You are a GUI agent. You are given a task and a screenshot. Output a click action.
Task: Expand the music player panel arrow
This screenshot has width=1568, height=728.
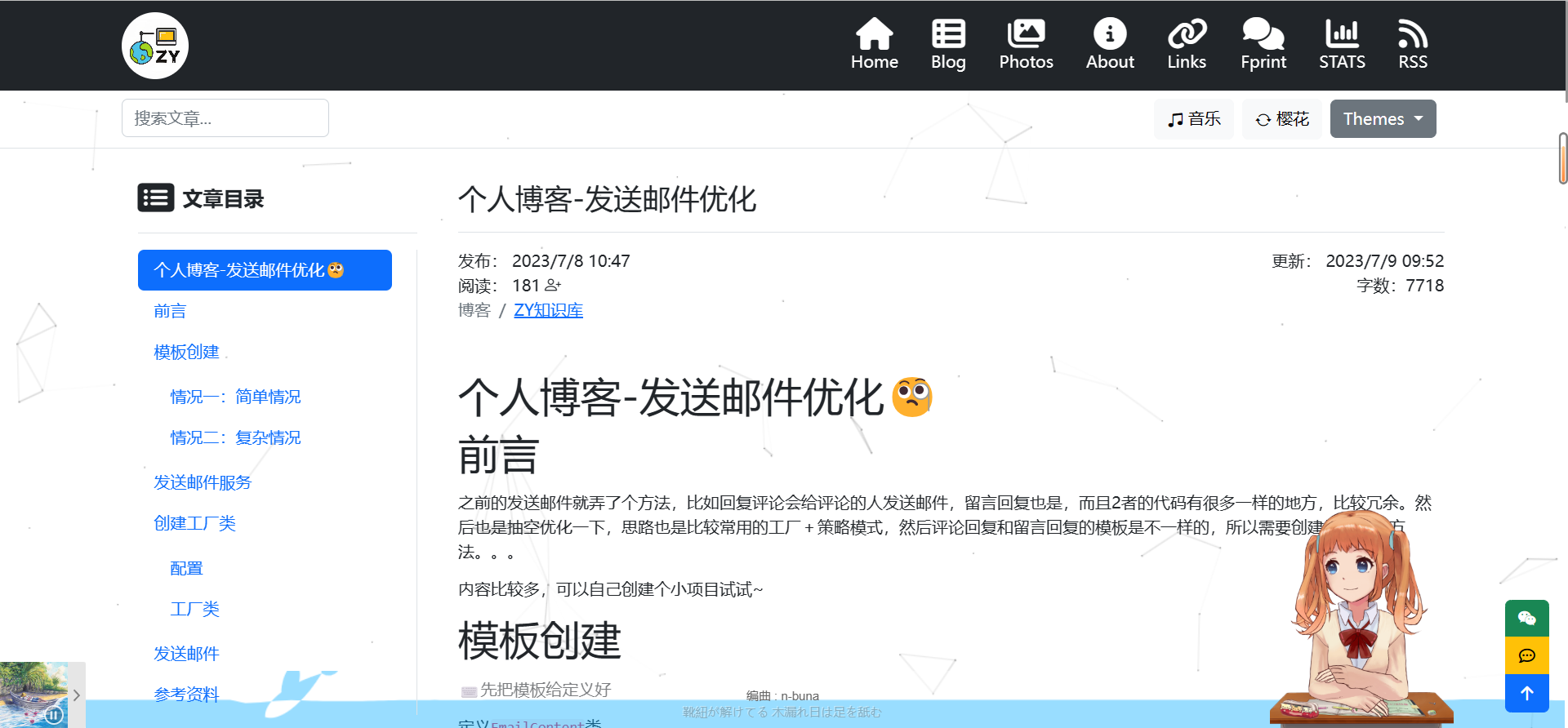coord(77,695)
